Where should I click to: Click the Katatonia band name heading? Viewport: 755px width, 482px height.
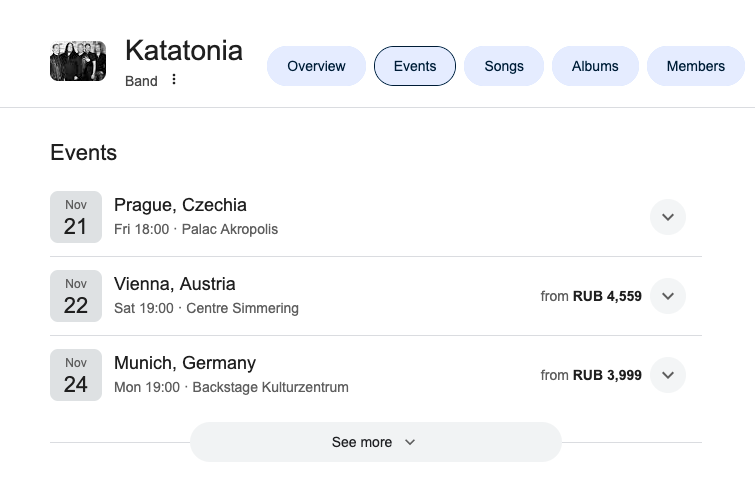tap(184, 50)
